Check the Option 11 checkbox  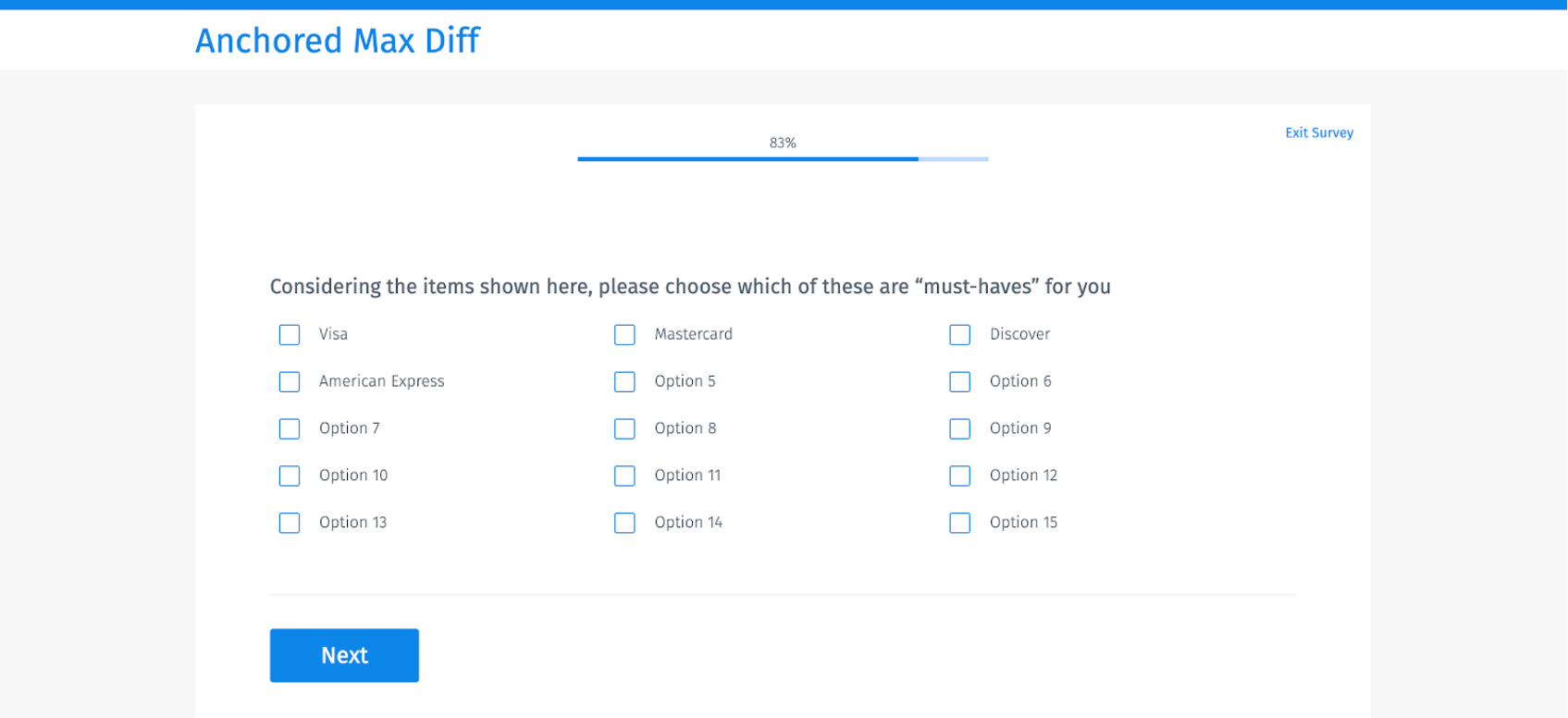tap(624, 476)
